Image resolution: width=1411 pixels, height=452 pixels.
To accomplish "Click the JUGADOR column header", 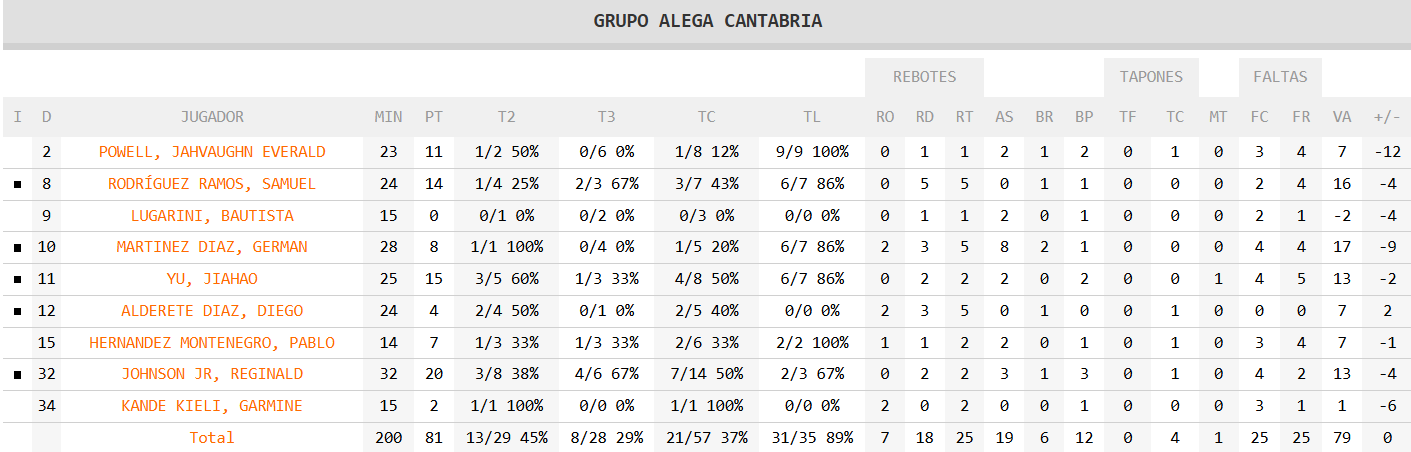I will tap(212, 117).
